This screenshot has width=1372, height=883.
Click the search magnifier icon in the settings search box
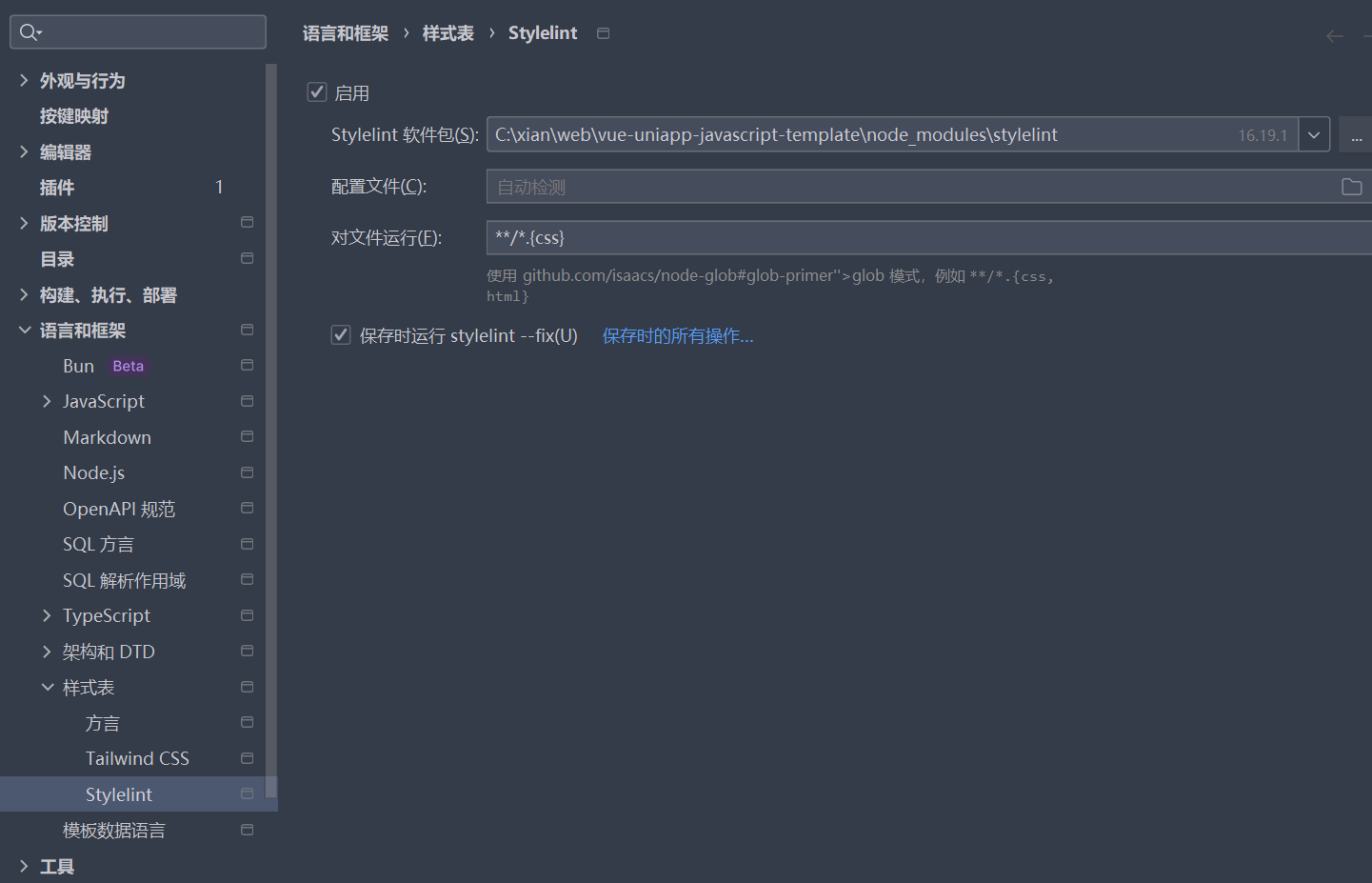29,31
